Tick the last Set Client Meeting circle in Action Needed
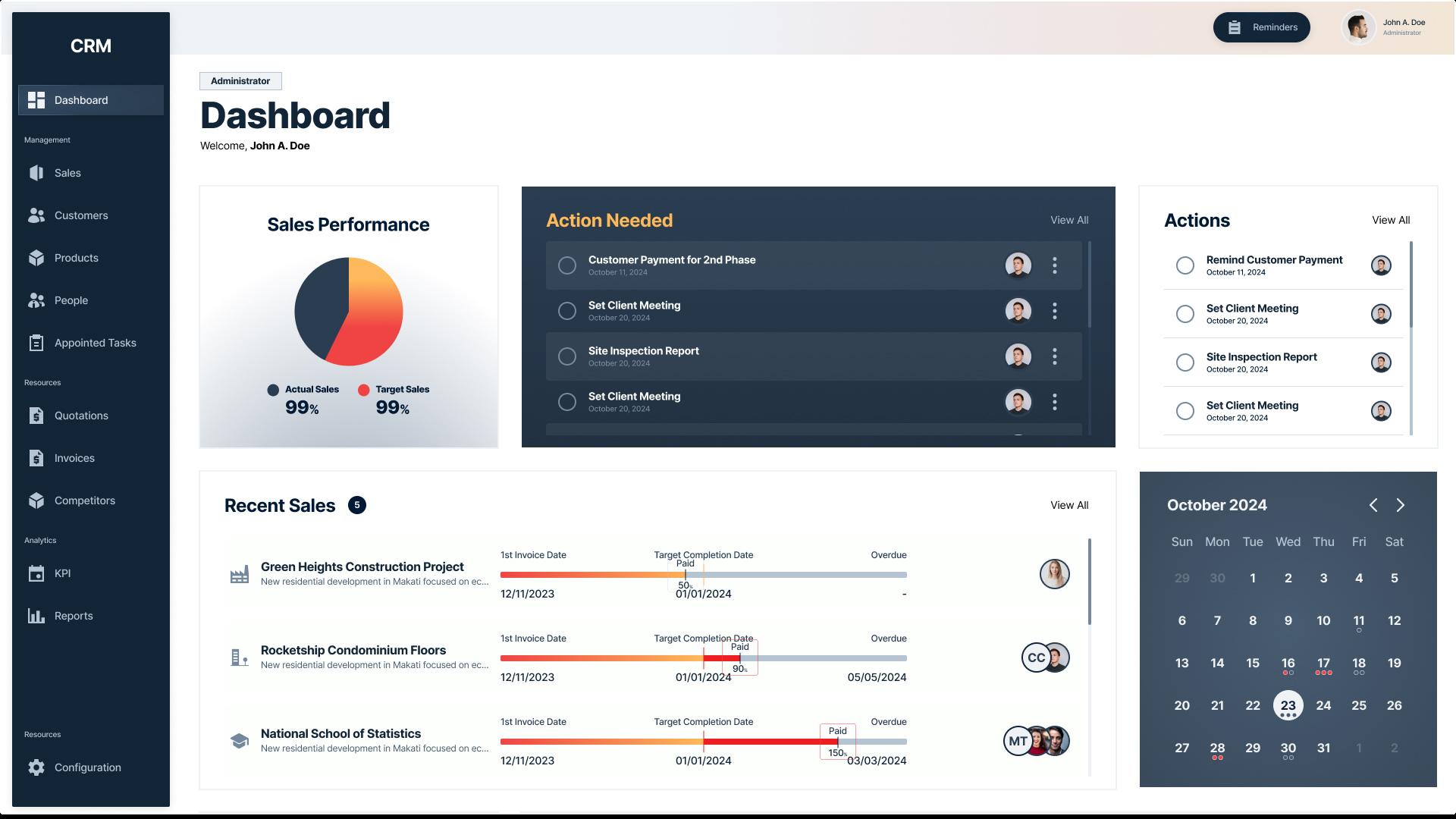The image size is (1456, 819). pyautogui.click(x=567, y=402)
